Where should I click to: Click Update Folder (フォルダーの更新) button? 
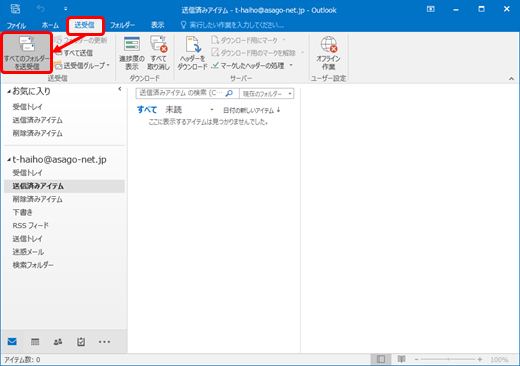coord(81,40)
